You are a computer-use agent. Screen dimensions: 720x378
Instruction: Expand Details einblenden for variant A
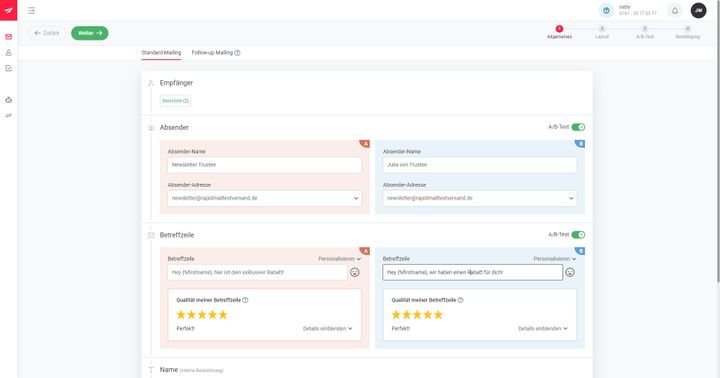click(327, 328)
